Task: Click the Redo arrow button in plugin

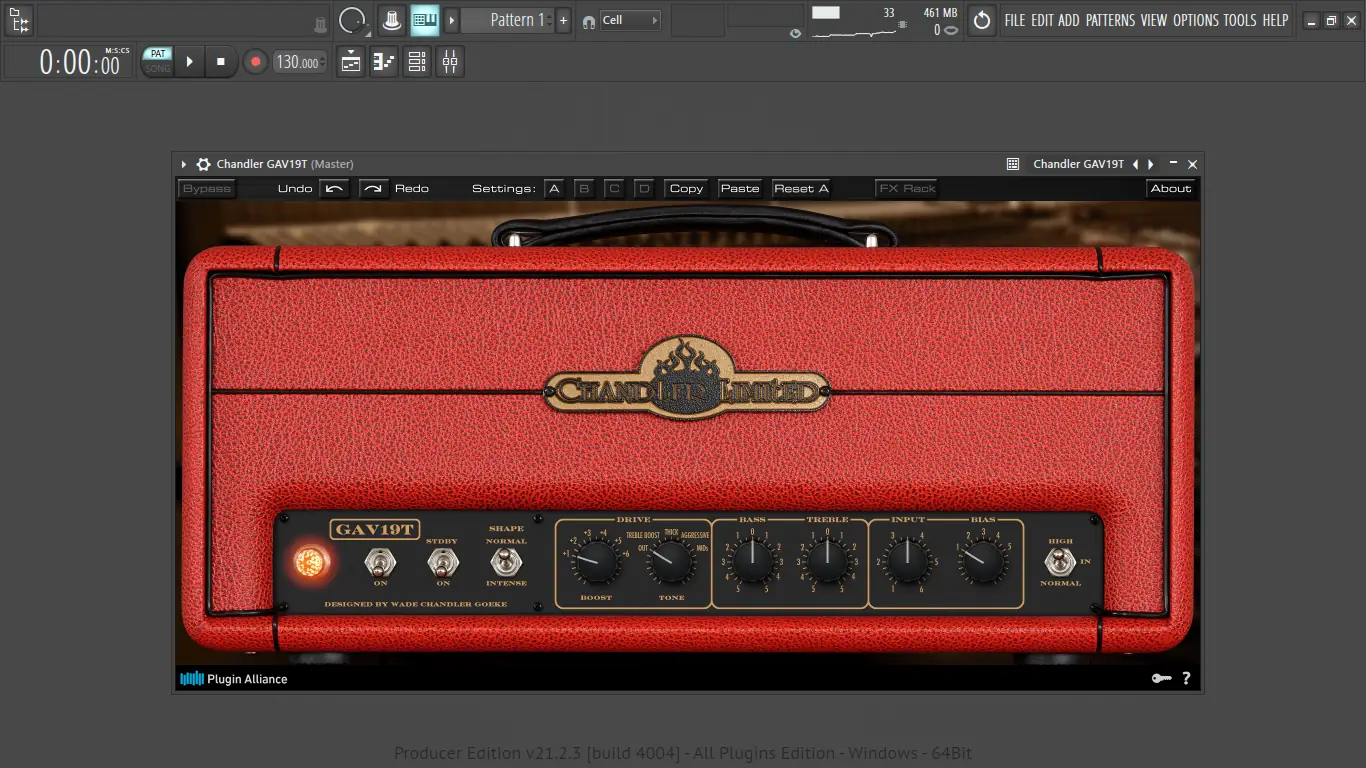Action: click(x=374, y=188)
